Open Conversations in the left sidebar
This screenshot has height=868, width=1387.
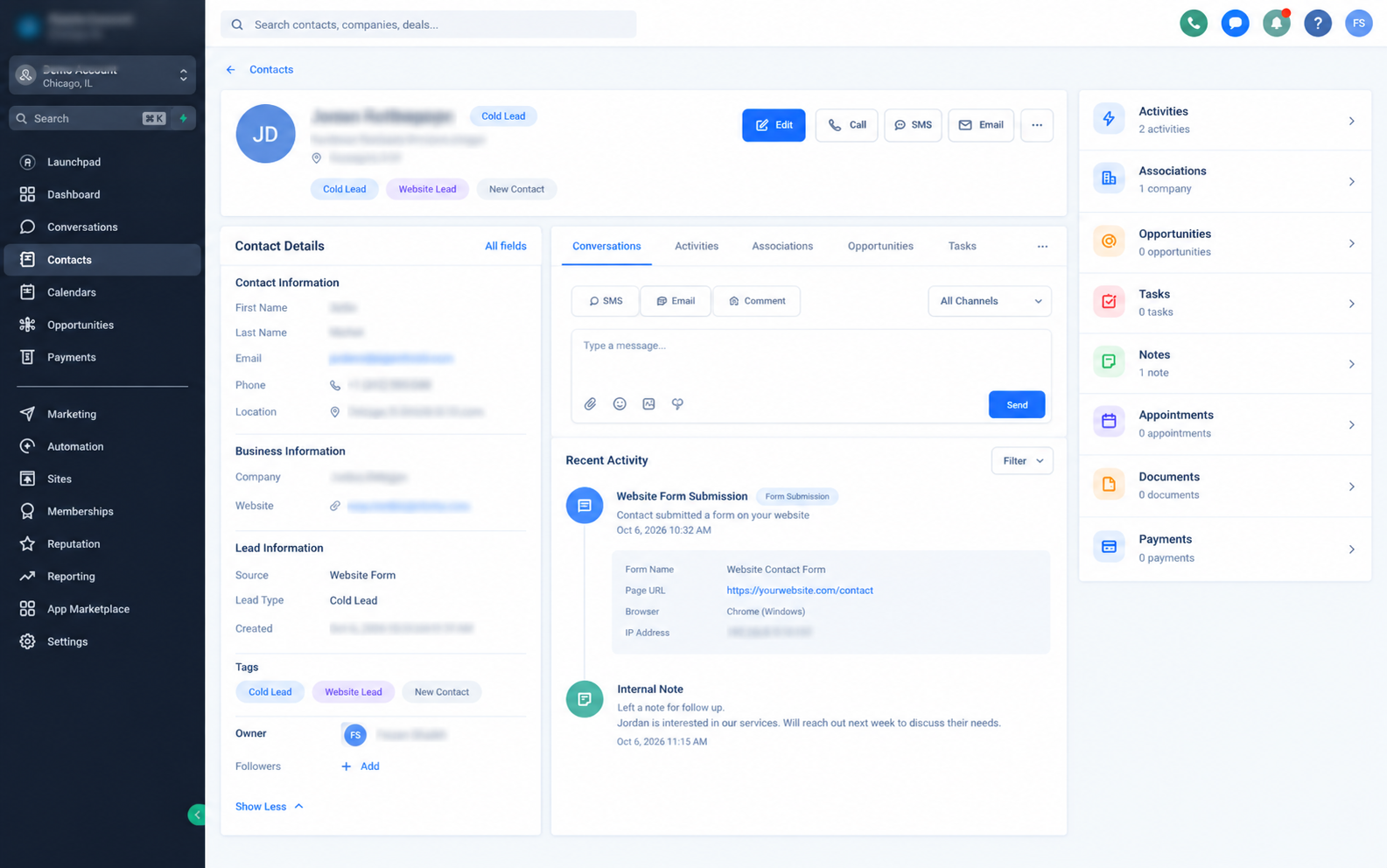pyautogui.click(x=102, y=227)
